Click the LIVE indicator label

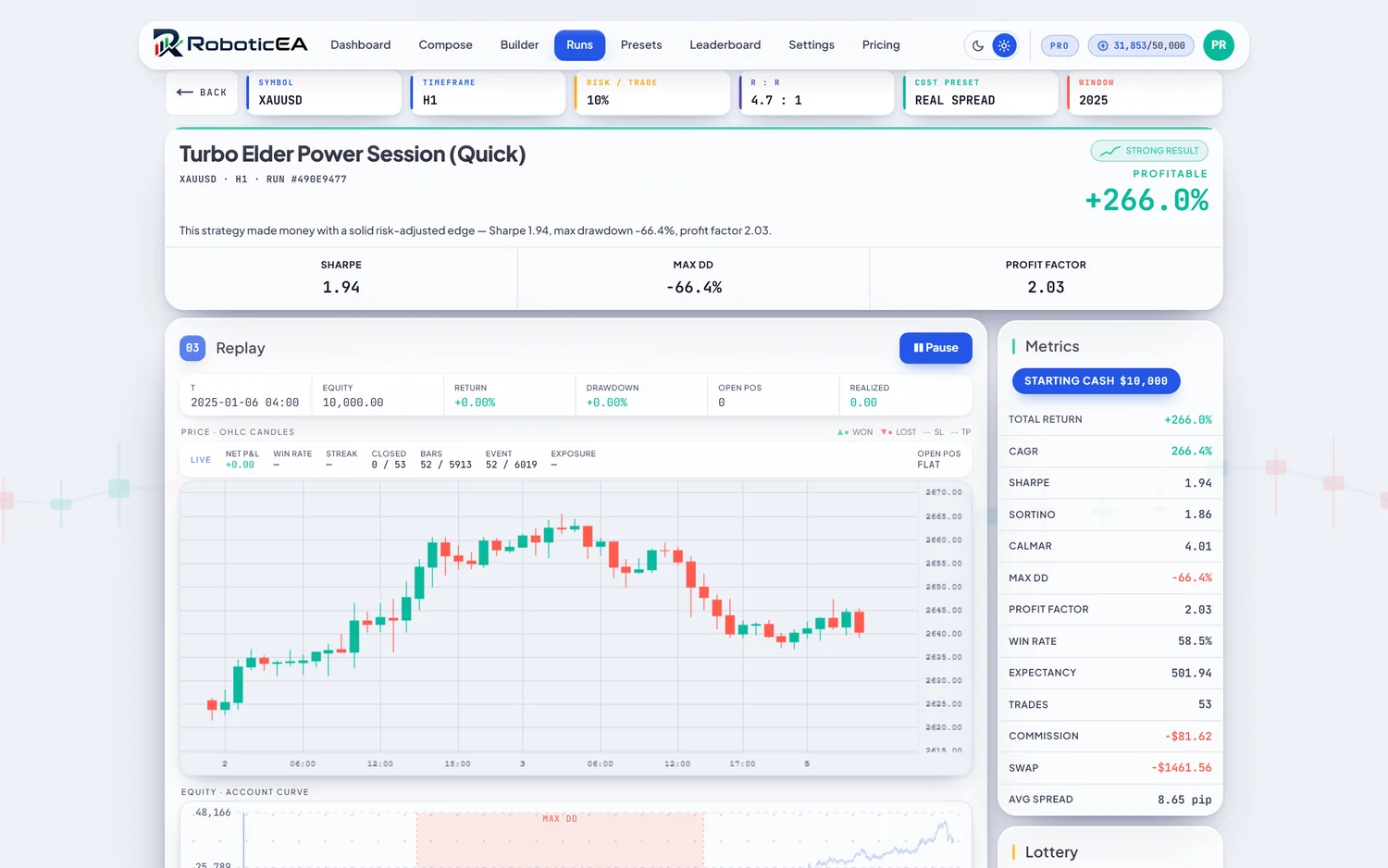point(201,460)
